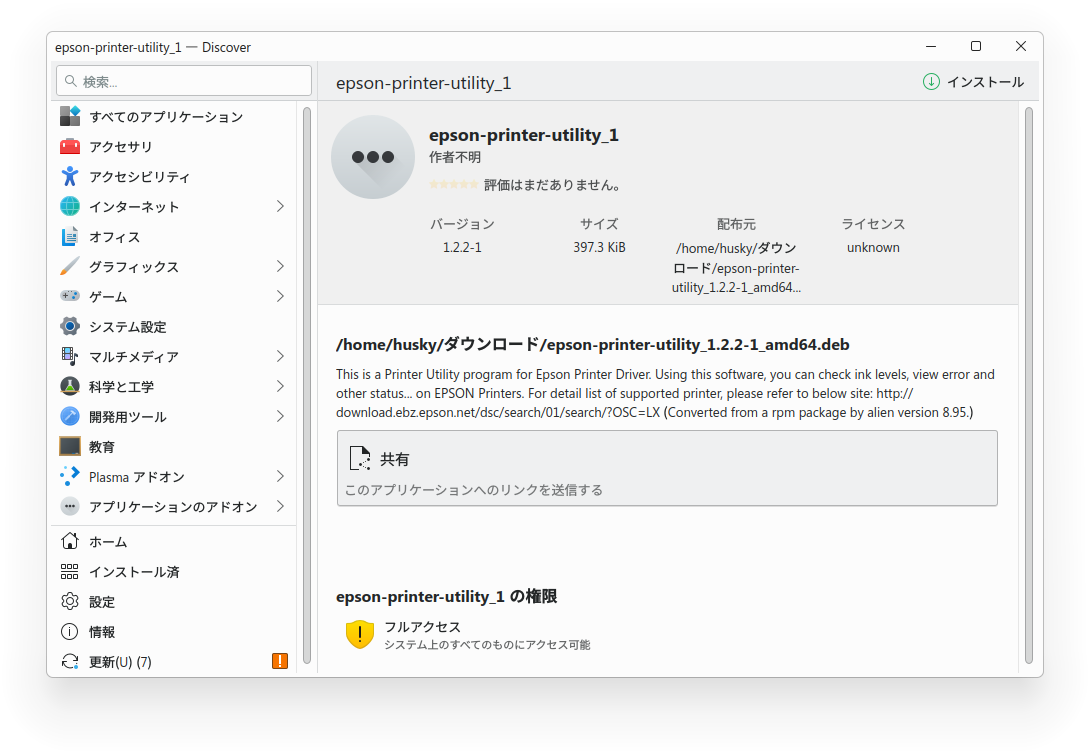Click the sidebar vertical scrollbar

pyautogui.click(x=307, y=386)
